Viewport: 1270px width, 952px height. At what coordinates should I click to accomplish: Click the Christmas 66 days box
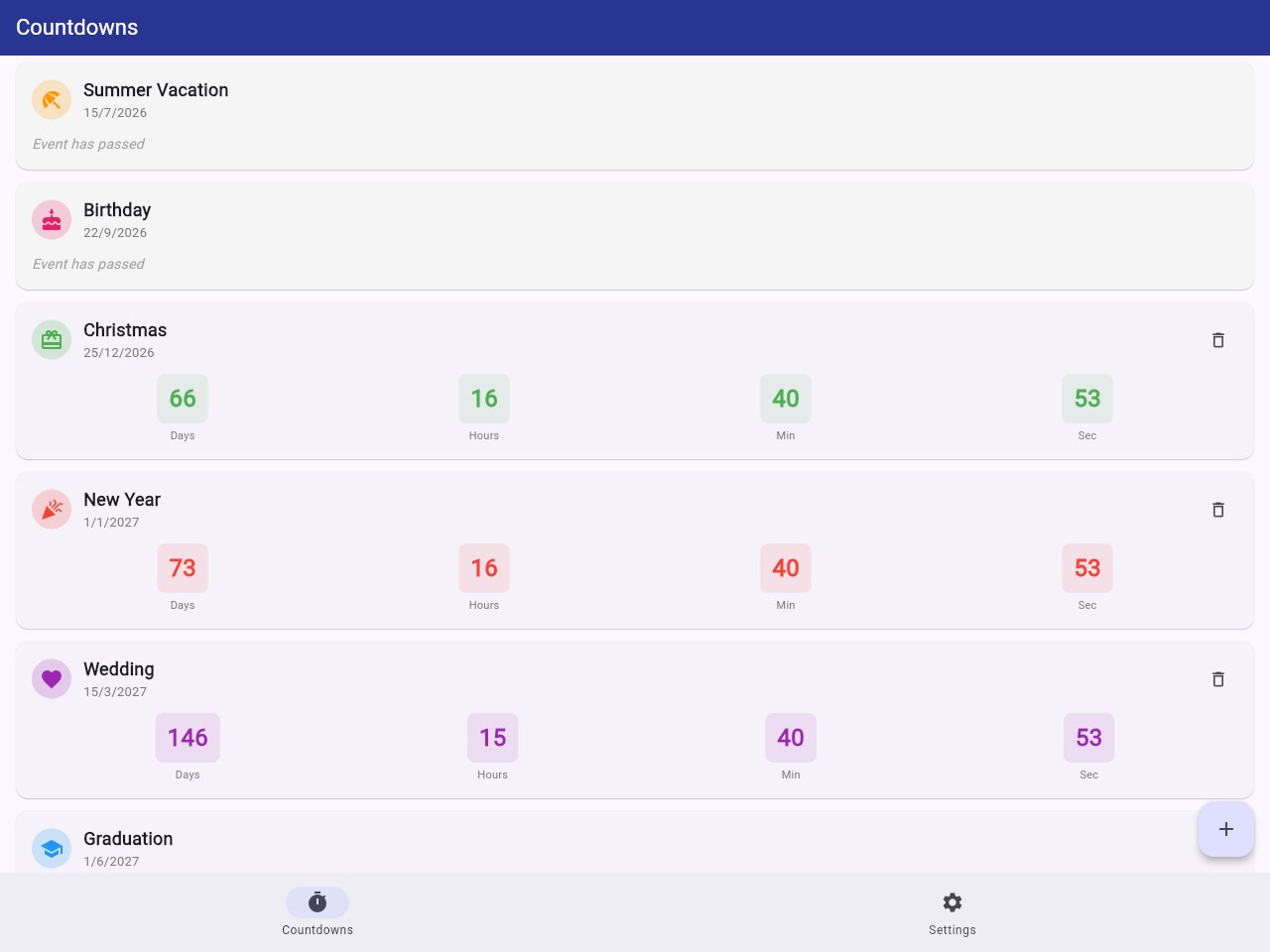(183, 399)
